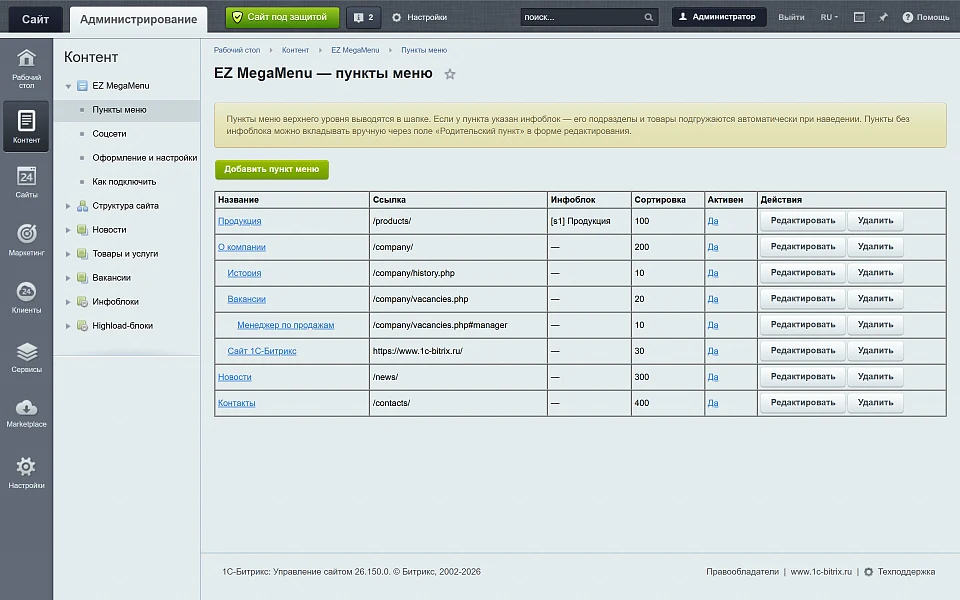960x600 pixels.
Task: Collapse the EZ MegaMenu tree node
Action: 68,86
